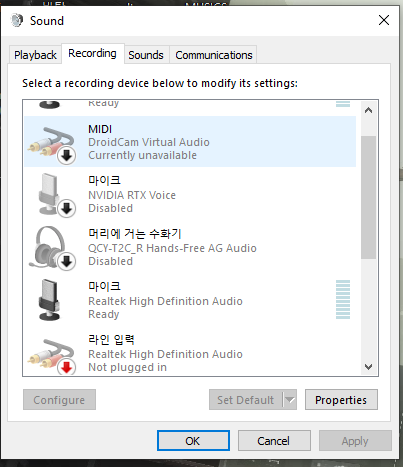Select the '라인 입력' device name
The height and width of the screenshot is (467, 403).
pyautogui.click(x=111, y=339)
